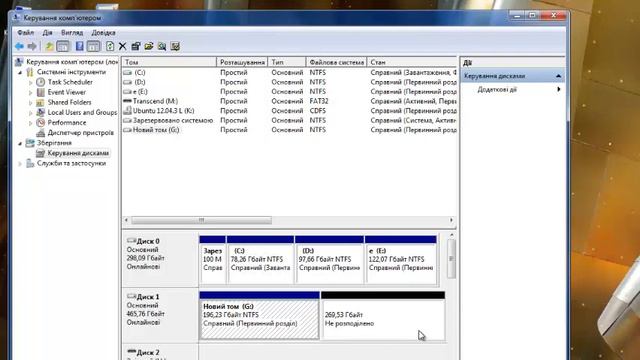Sort by the Том column header
This screenshot has height=360, width=640.
169,62
